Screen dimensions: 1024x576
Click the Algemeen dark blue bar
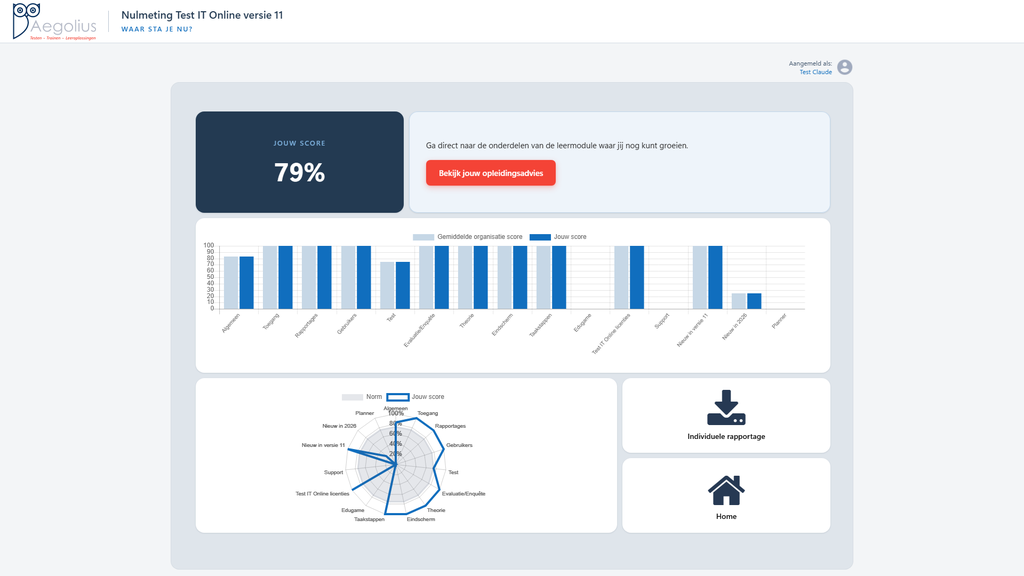click(246, 283)
